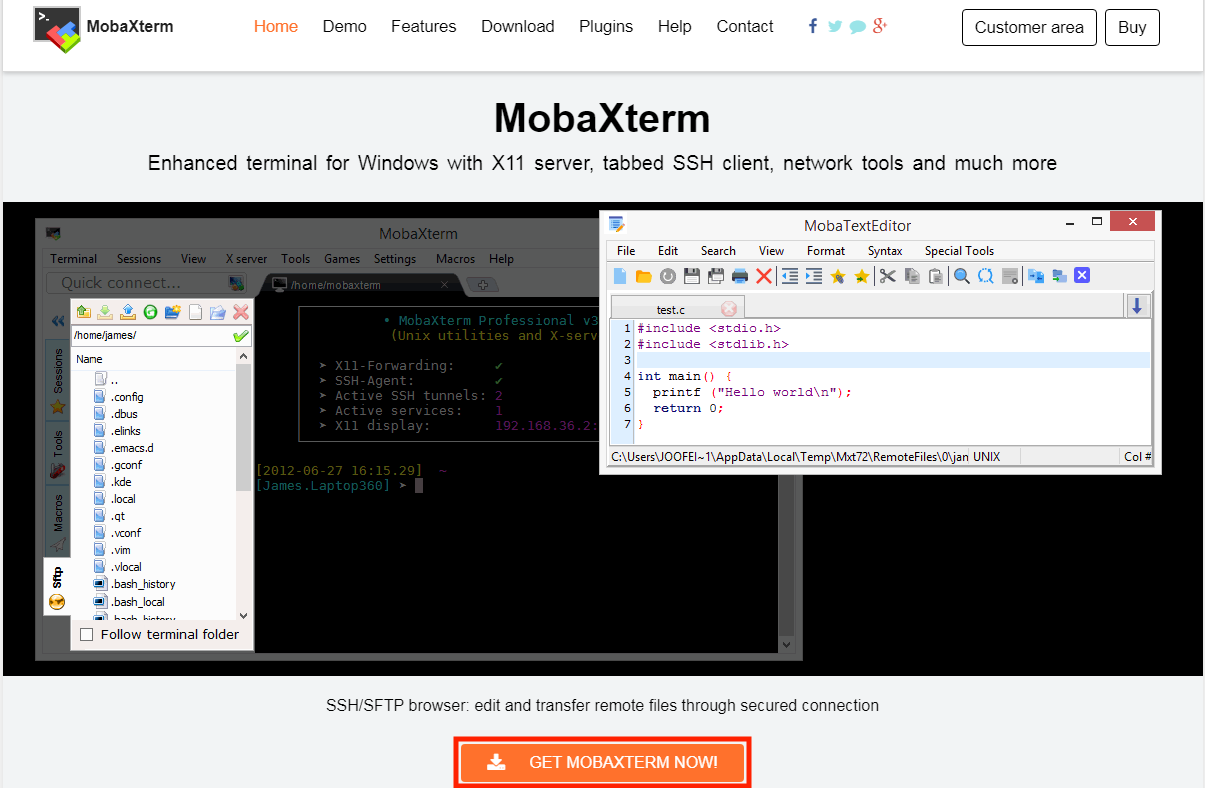Enable the Follow terminal folder checkbox
This screenshot has height=788, width=1205.
(86, 634)
